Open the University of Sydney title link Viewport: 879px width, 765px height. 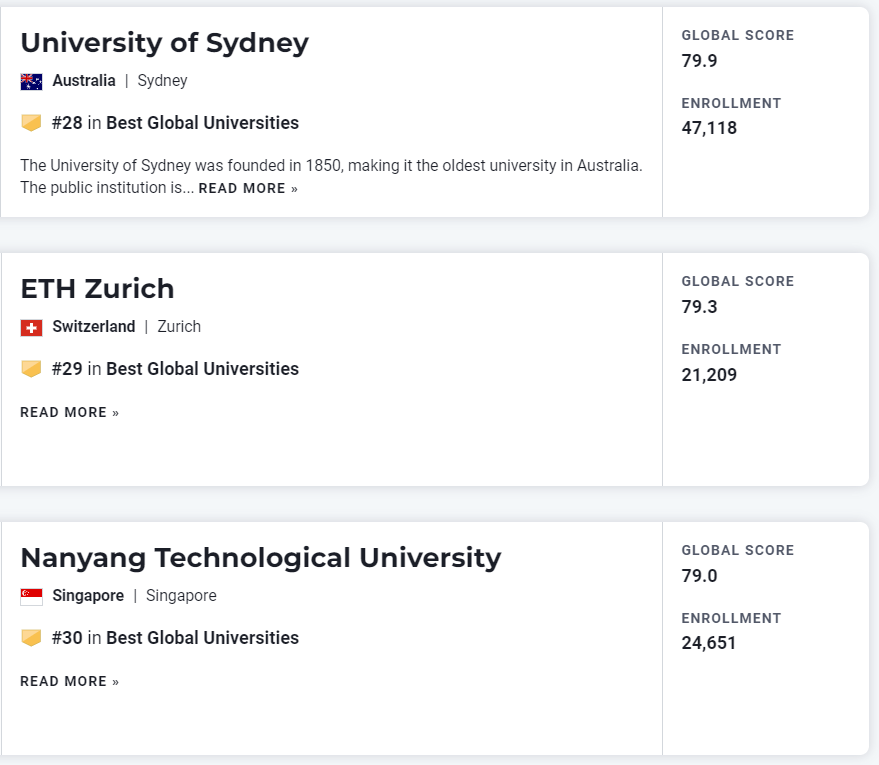[164, 43]
